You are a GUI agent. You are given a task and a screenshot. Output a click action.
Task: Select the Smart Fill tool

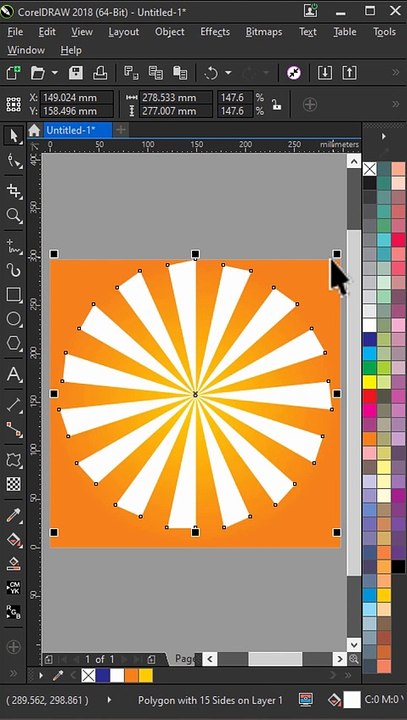(13, 564)
